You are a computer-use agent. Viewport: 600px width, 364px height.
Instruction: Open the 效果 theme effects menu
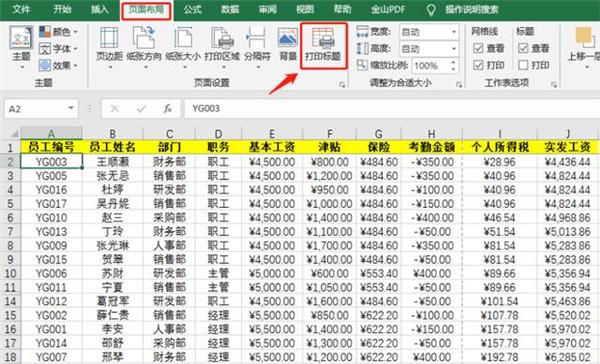click(59, 65)
